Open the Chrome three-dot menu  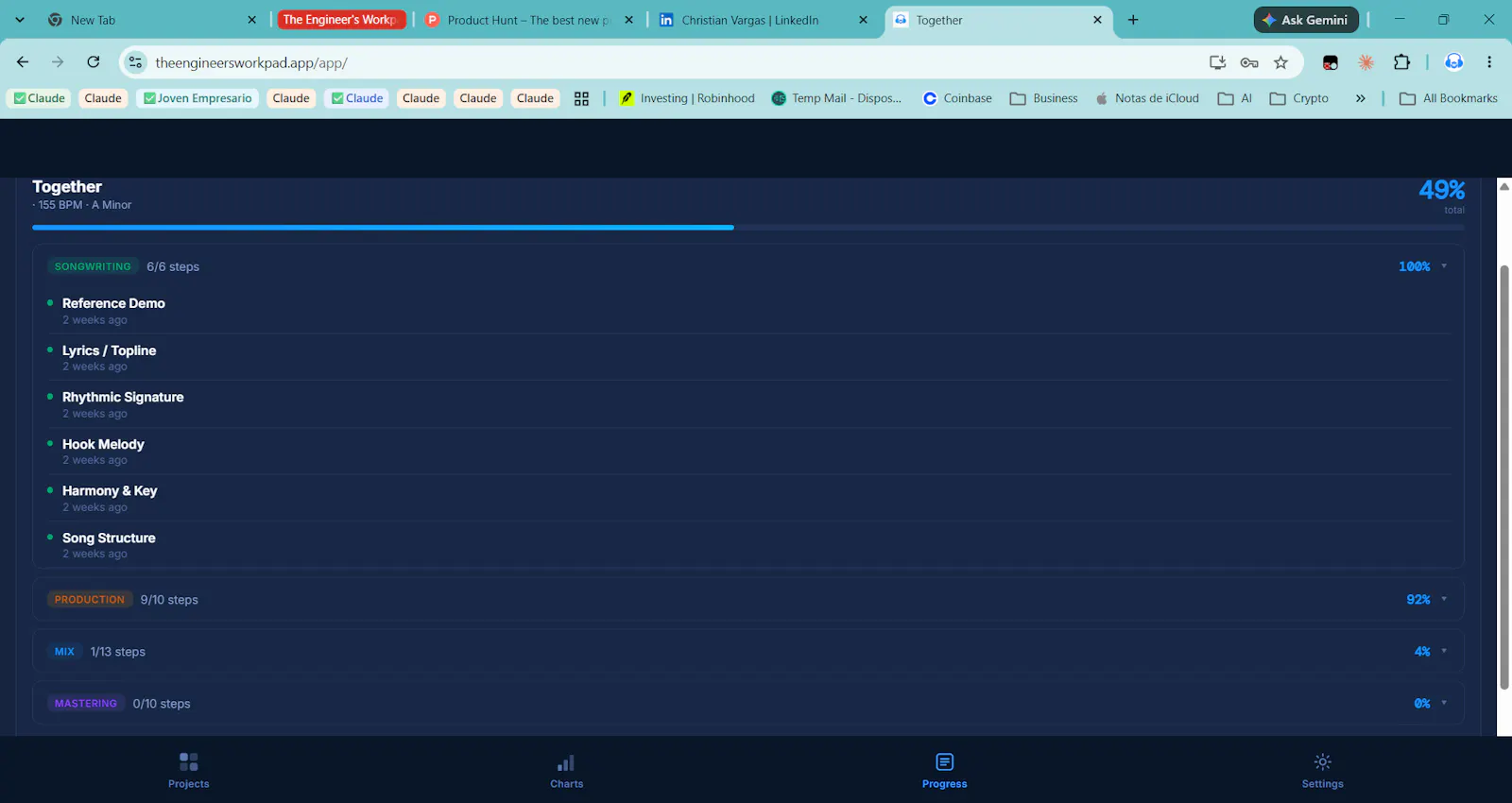point(1489,62)
